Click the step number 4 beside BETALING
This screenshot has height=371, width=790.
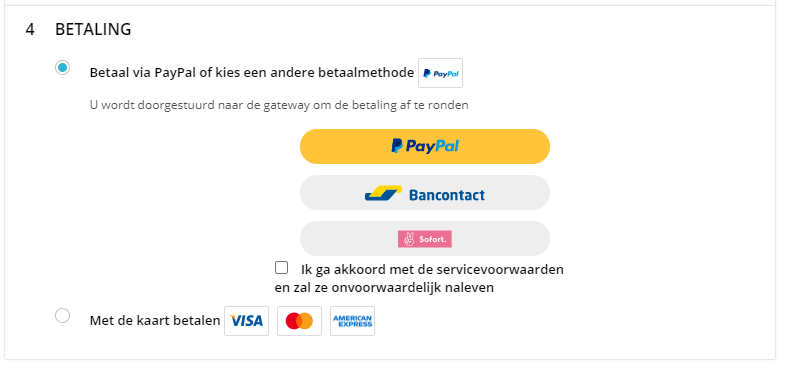point(30,29)
